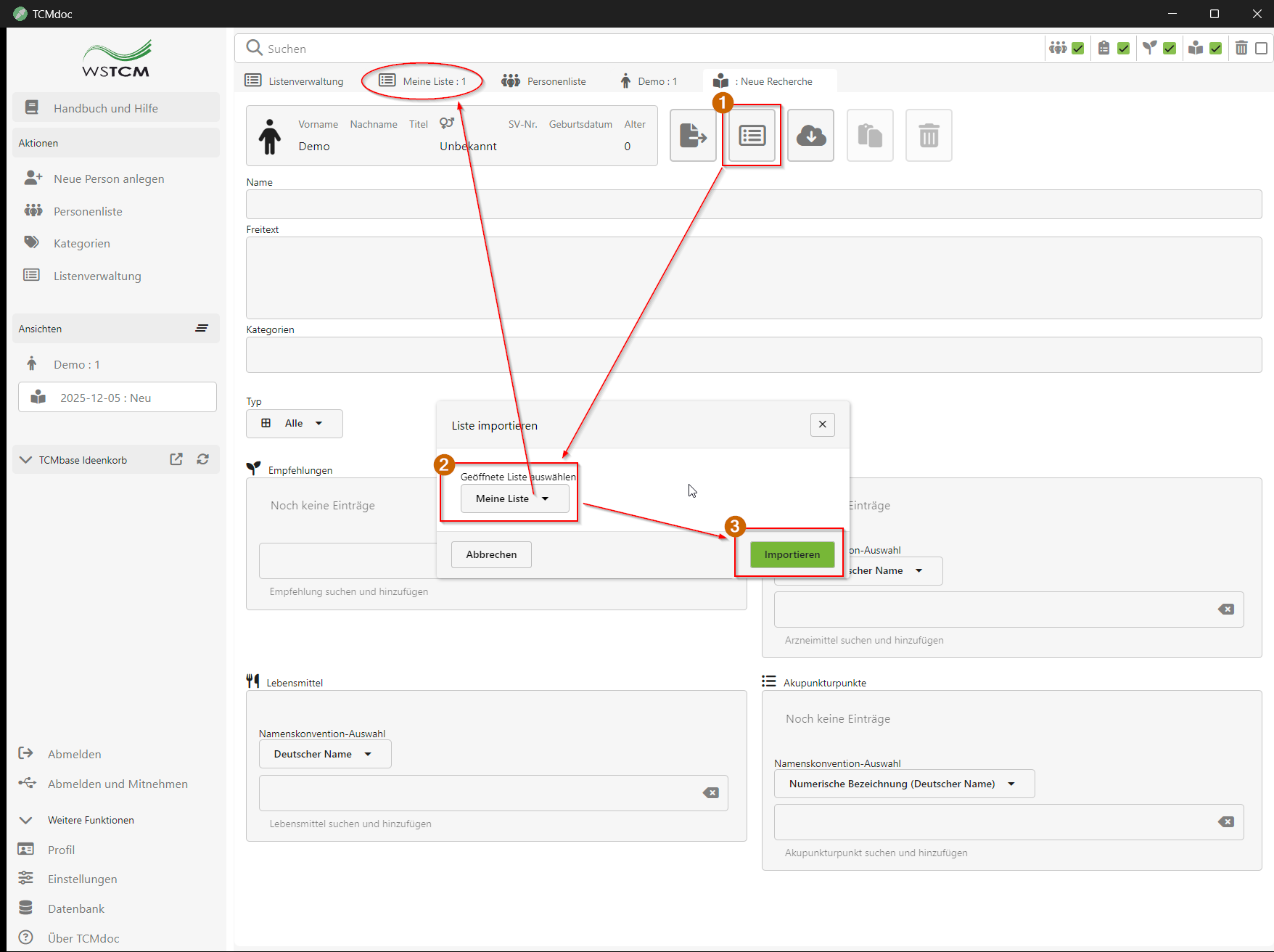Expand Numerische Bezeichnung naming convention dropdown
The image size is (1274, 952).
(903, 784)
